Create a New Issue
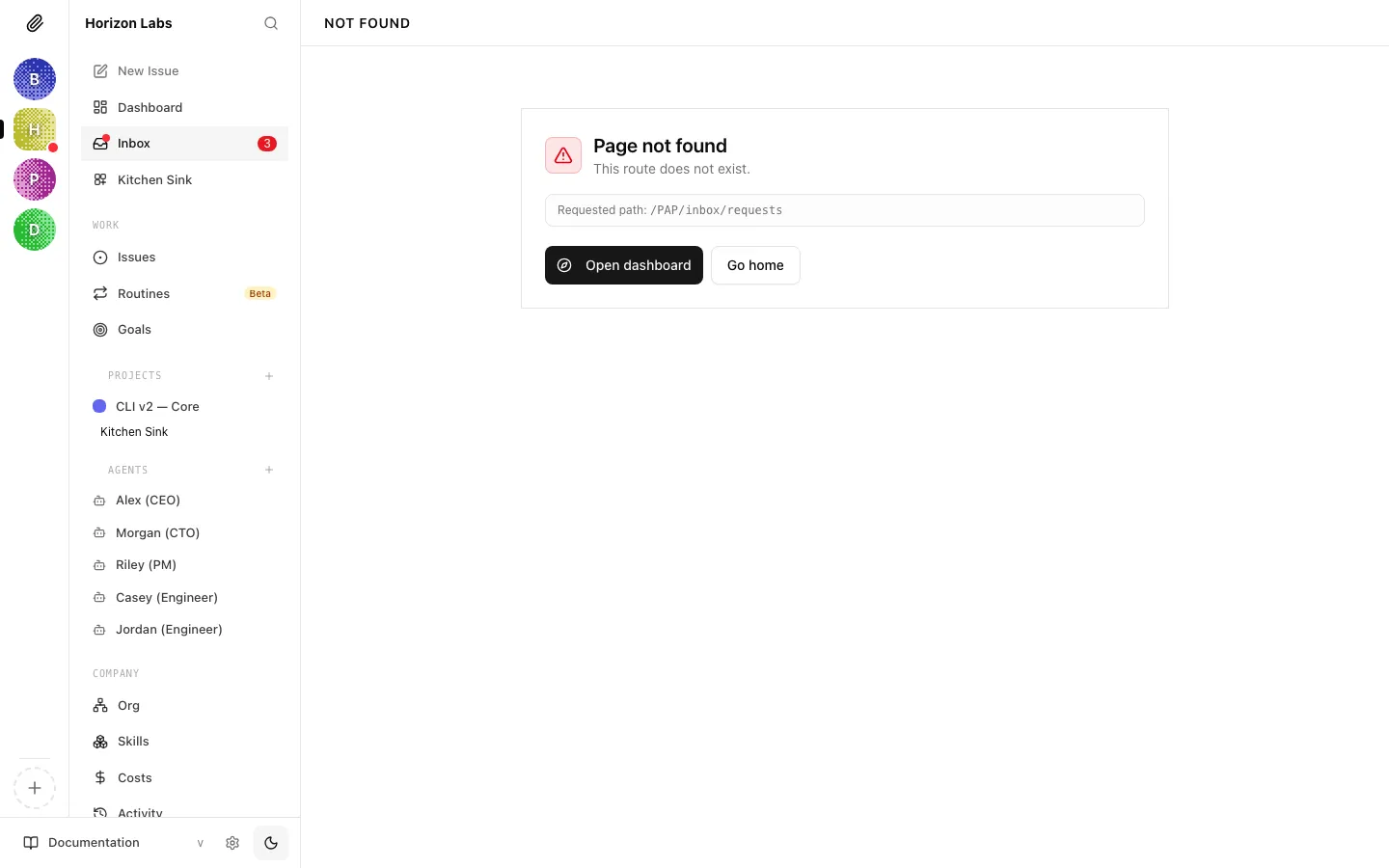 point(184,71)
